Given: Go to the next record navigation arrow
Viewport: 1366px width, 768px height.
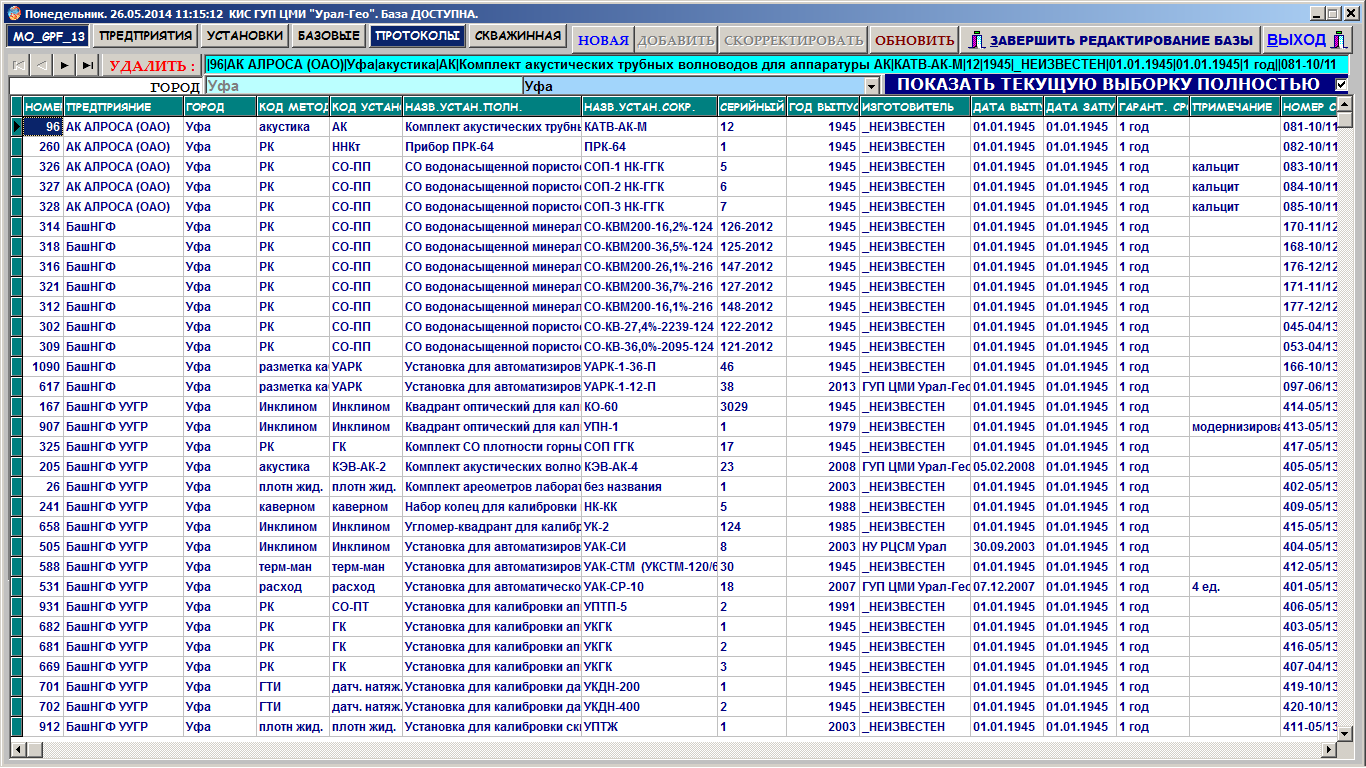Looking at the screenshot, I should pos(64,65).
